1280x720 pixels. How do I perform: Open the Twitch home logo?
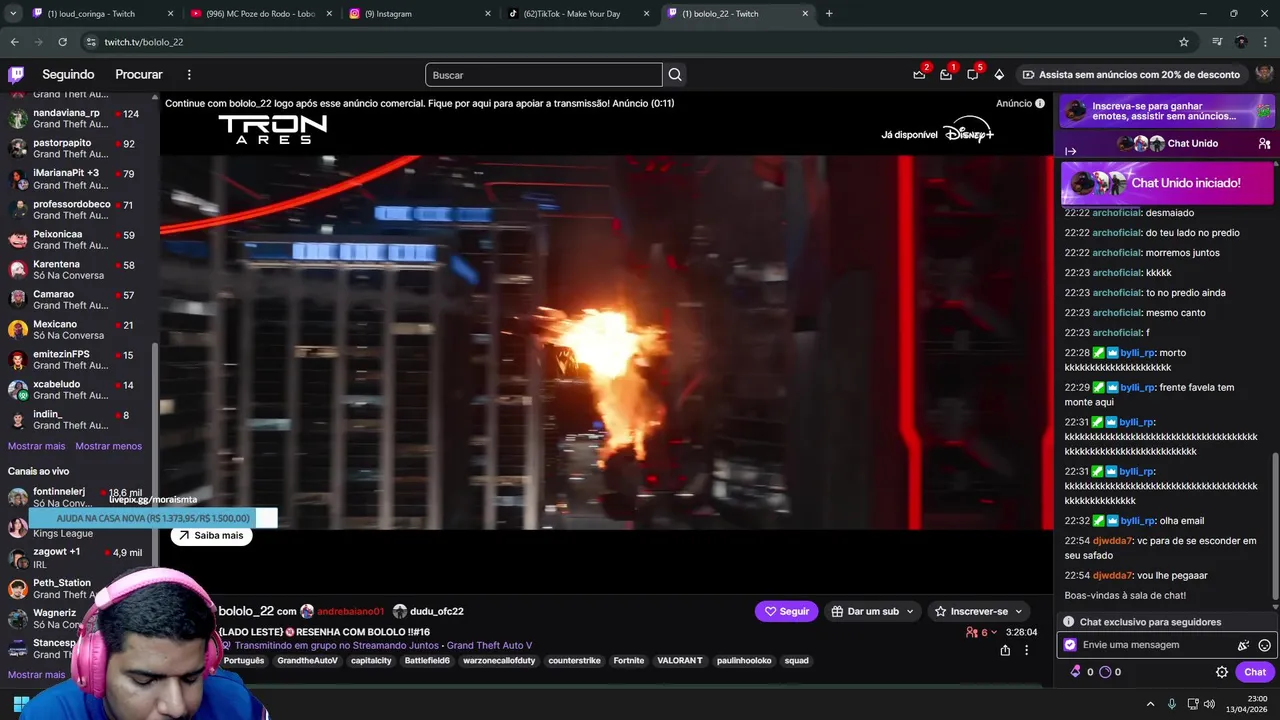point(16,74)
